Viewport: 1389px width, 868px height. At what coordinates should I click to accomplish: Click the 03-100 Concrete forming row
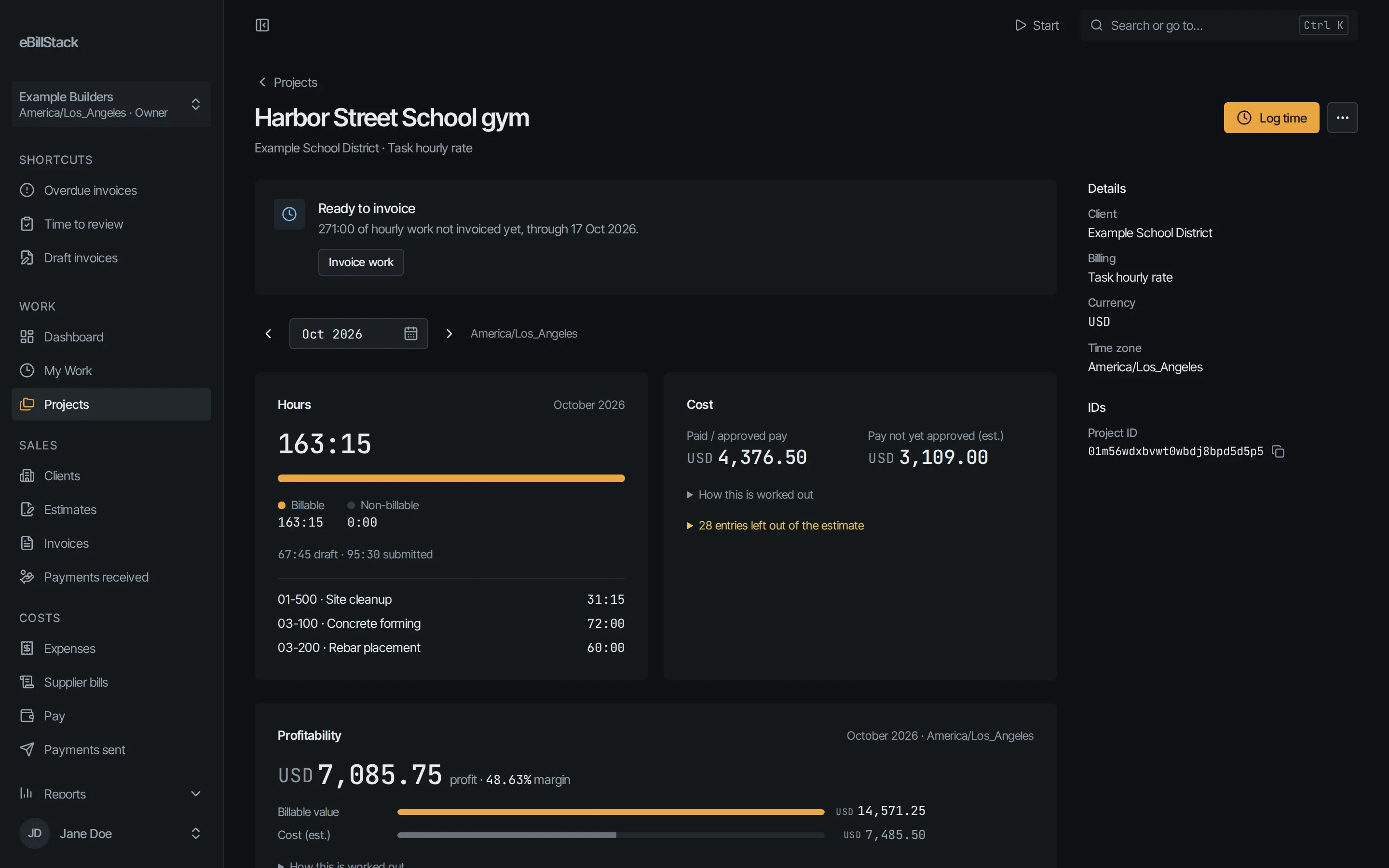pyautogui.click(x=451, y=624)
